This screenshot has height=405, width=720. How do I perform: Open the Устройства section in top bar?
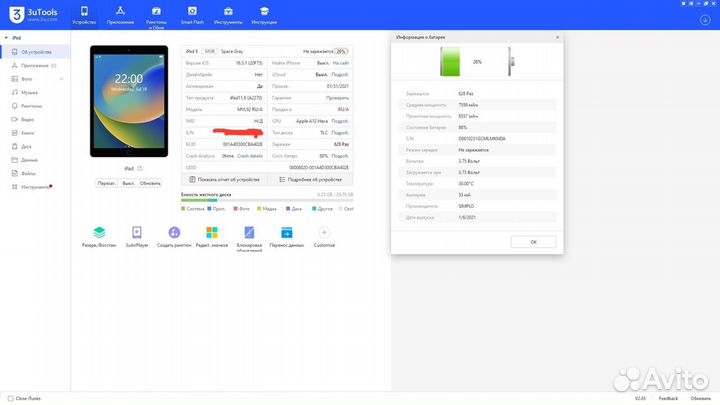pyautogui.click(x=84, y=15)
